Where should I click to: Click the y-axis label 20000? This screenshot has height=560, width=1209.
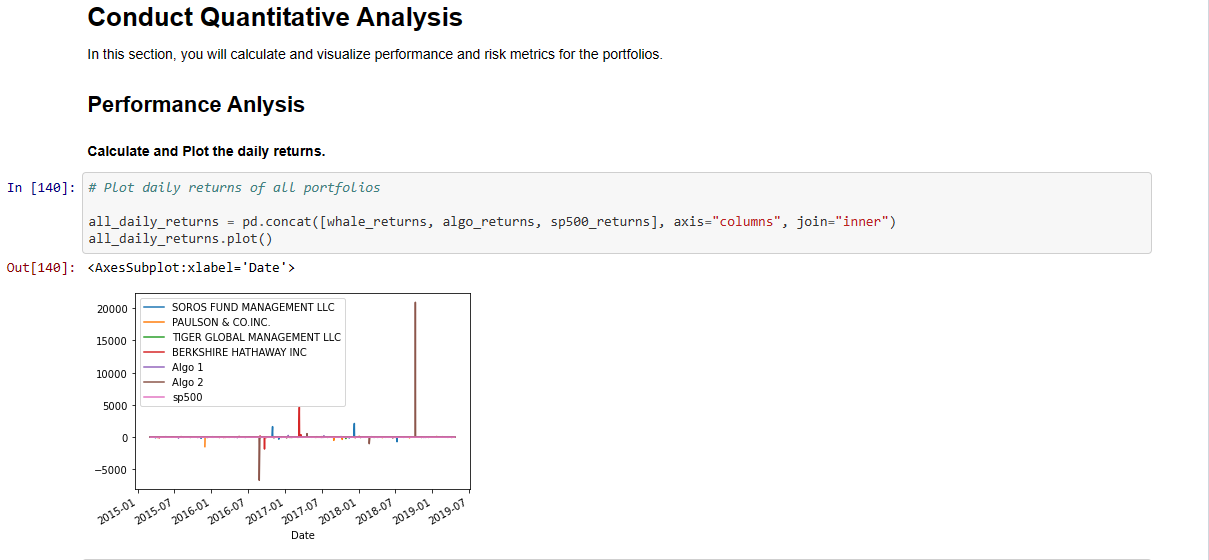(x=110, y=309)
